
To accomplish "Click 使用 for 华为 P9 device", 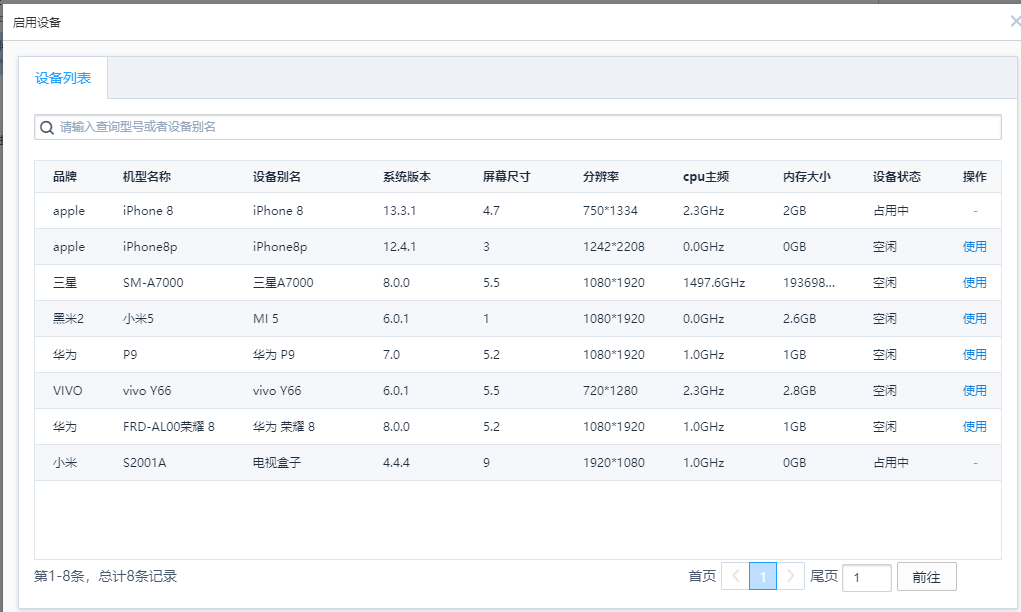I will pyautogui.click(x=974, y=355).
